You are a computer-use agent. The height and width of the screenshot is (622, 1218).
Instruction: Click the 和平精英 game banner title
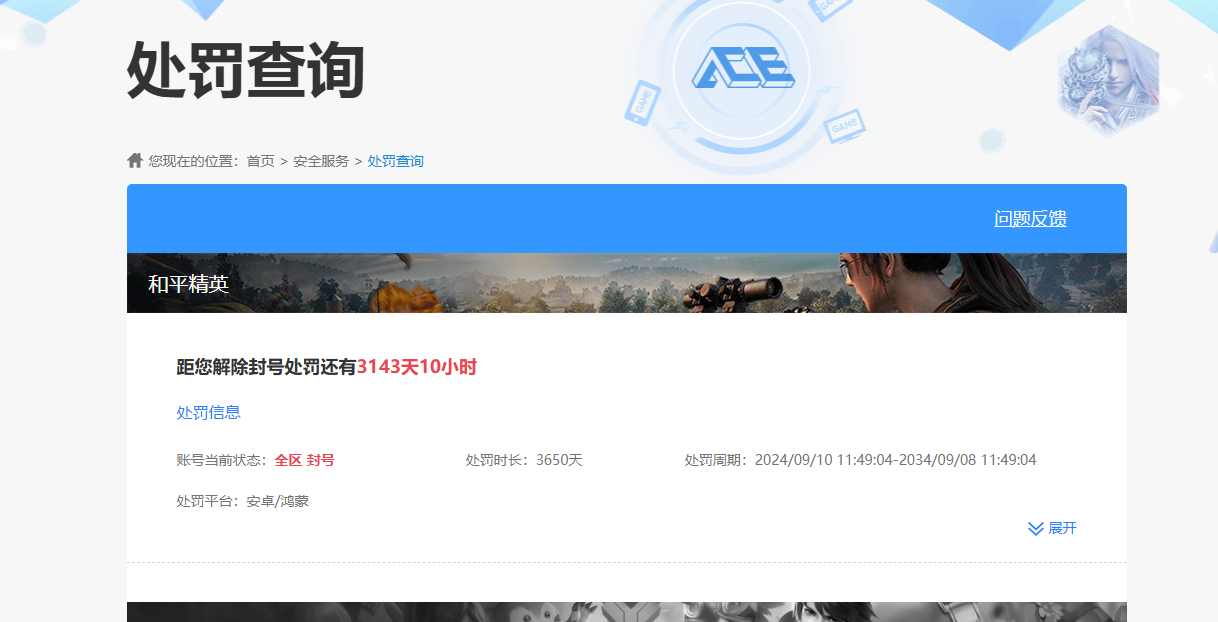click(189, 284)
